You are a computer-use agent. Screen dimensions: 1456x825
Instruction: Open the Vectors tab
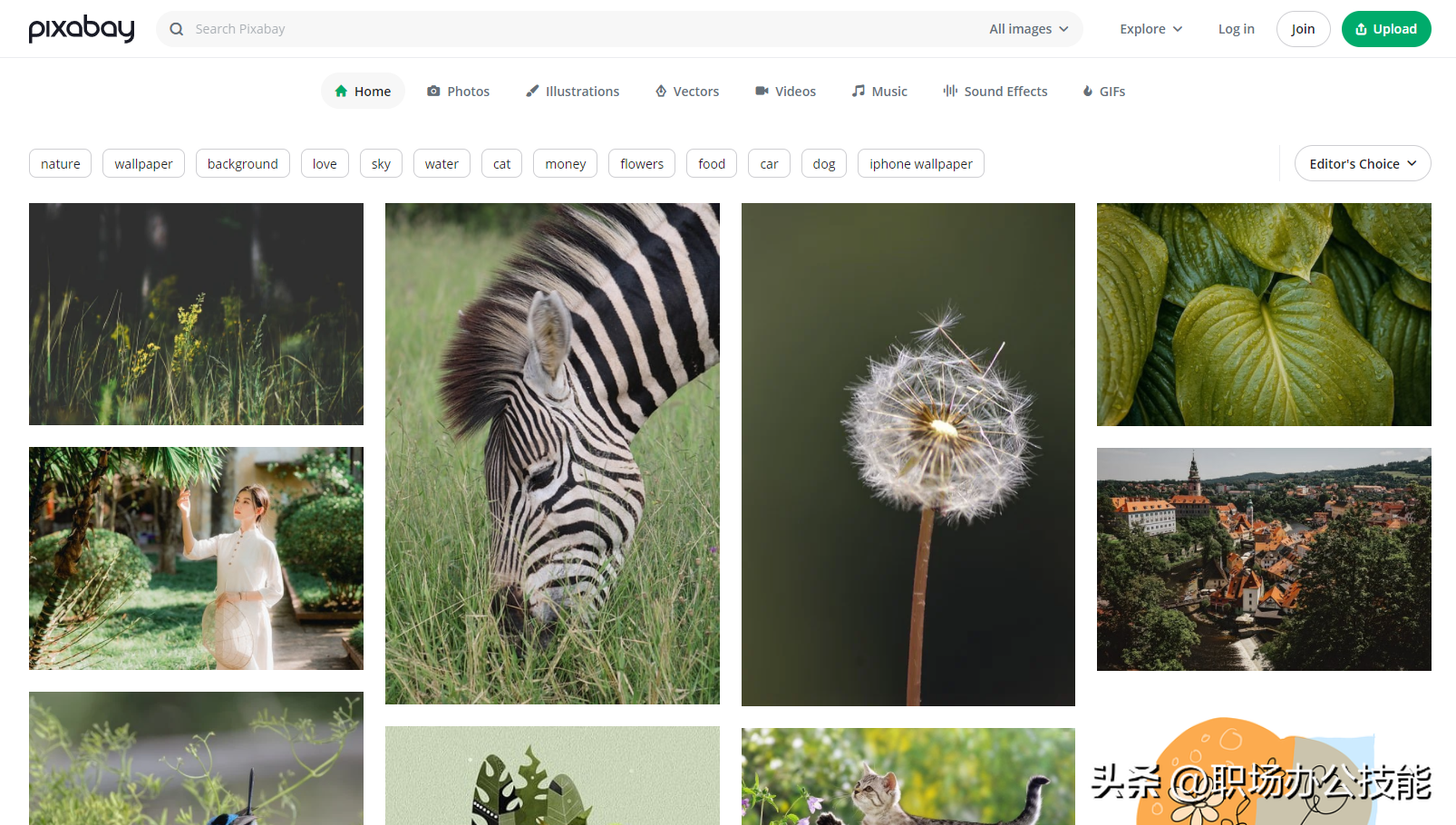[x=687, y=91]
